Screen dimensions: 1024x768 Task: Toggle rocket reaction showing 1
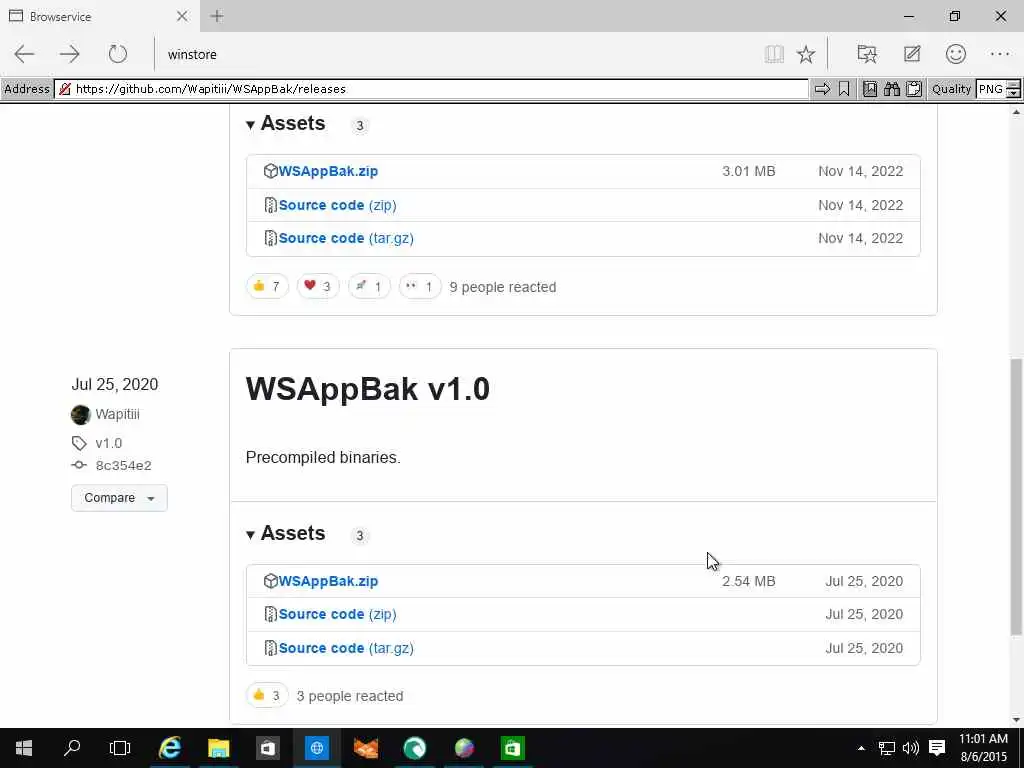[369, 286]
